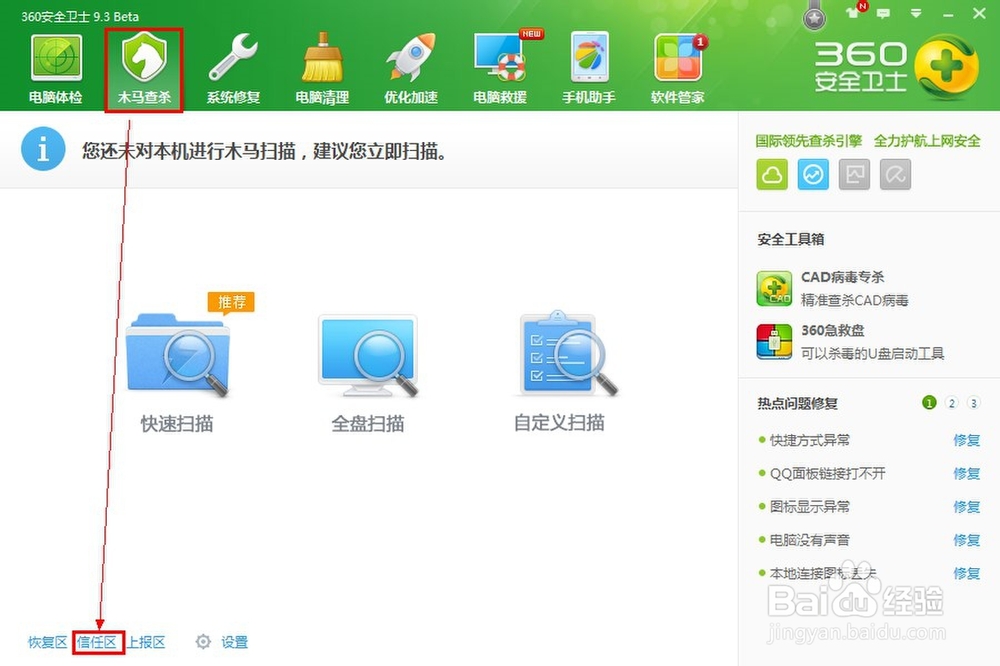Close the 360安全卫士 window
This screenshot has height=666, width=1000.
980,13
